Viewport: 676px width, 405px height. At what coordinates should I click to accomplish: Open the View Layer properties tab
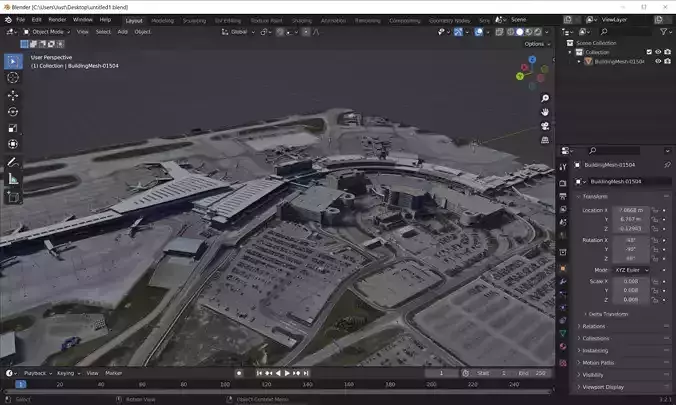click(563, 209)
